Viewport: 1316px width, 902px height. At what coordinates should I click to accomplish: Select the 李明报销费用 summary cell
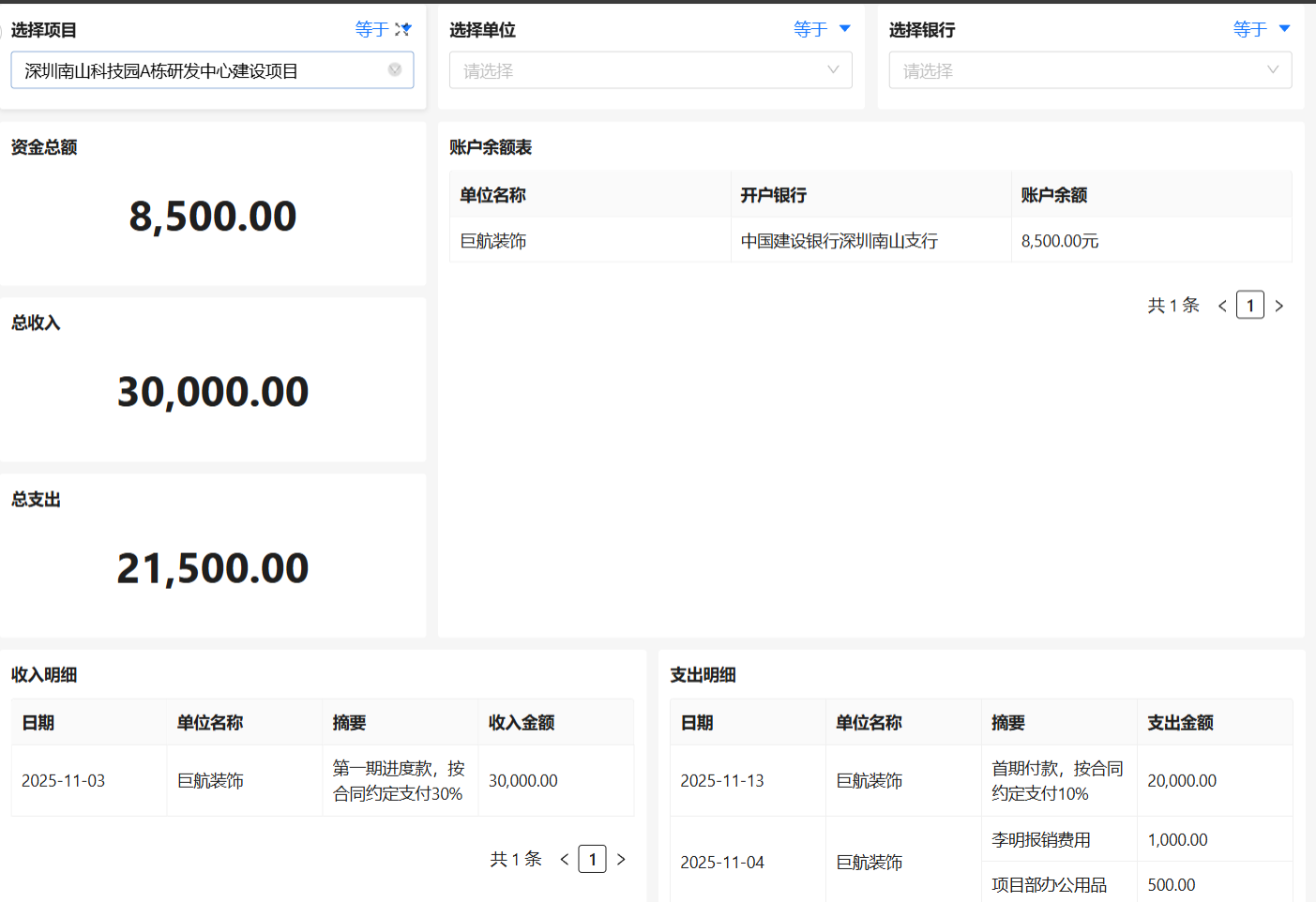1059,839
